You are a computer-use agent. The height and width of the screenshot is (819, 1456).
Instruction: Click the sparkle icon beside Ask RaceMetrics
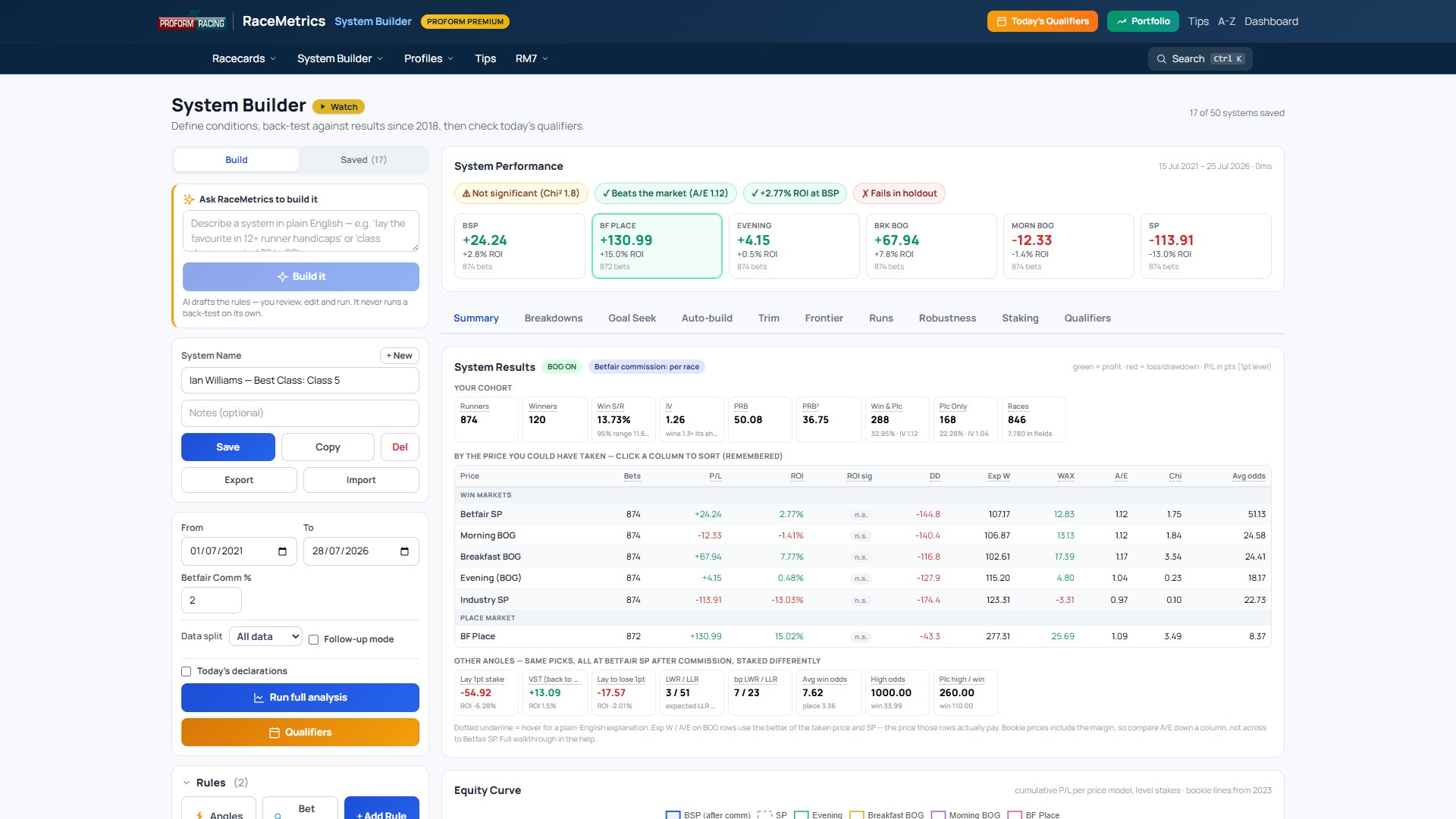(x=189, y=199)
